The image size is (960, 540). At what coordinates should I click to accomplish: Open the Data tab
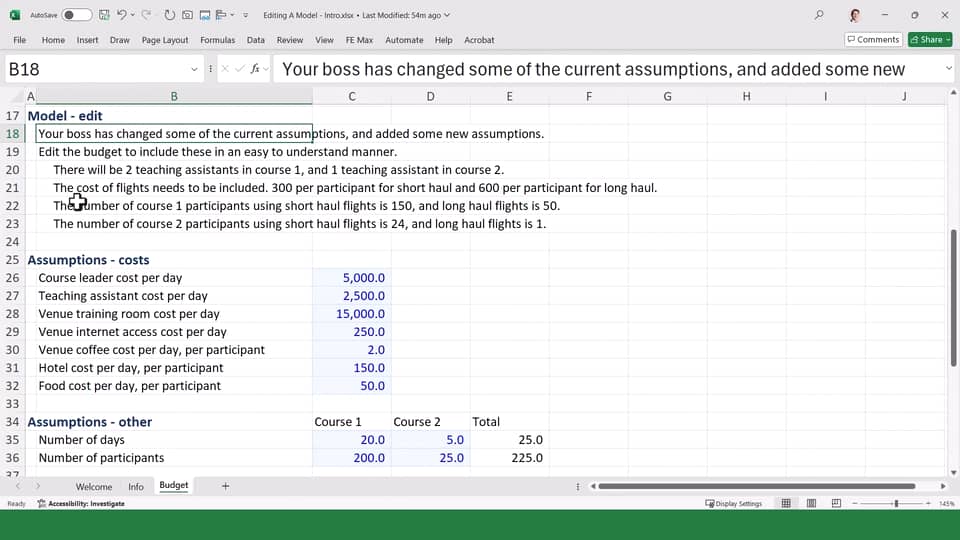pos(255,40)
